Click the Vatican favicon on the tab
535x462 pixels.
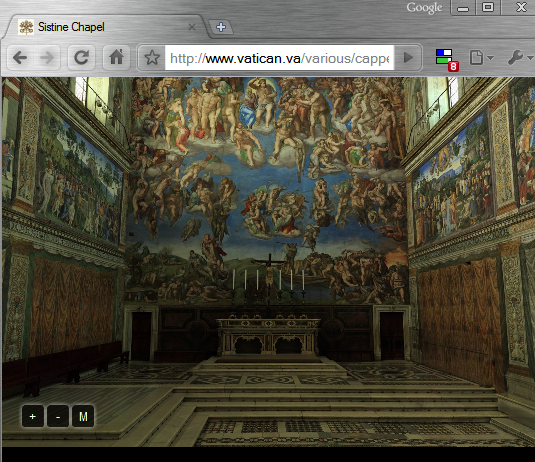(x=26, y=27)
